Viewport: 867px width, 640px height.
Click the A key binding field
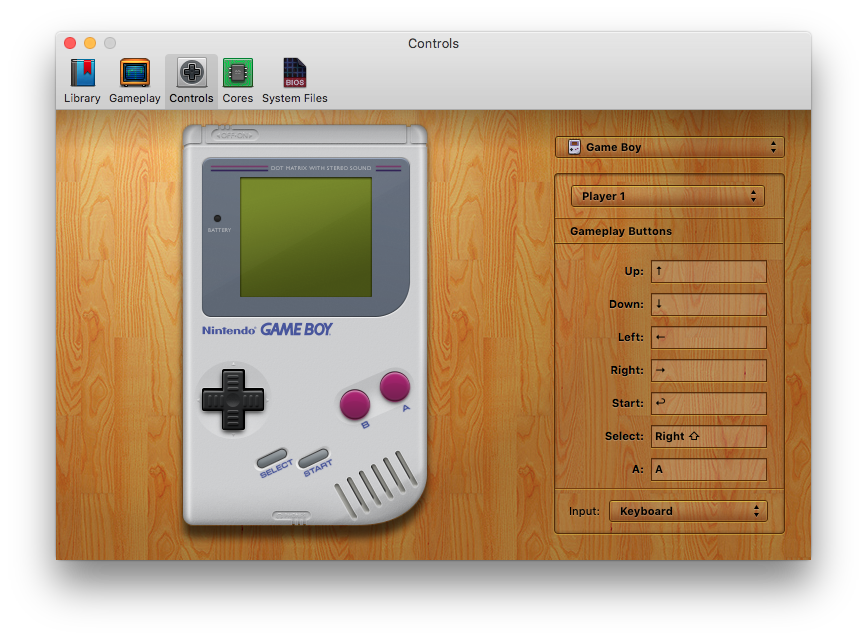tap(709, 469)
